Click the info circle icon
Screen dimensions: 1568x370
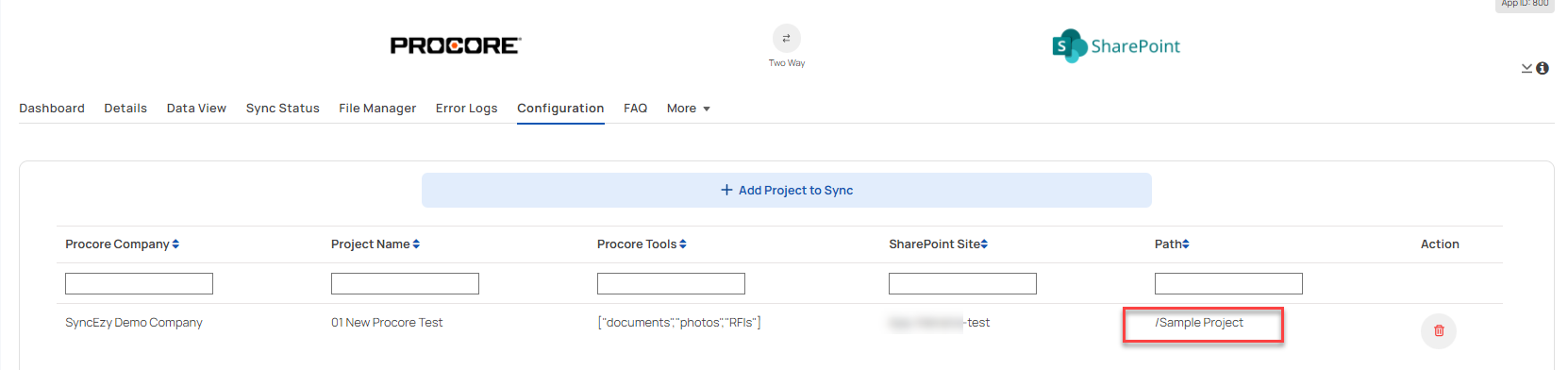(1543, 68)
